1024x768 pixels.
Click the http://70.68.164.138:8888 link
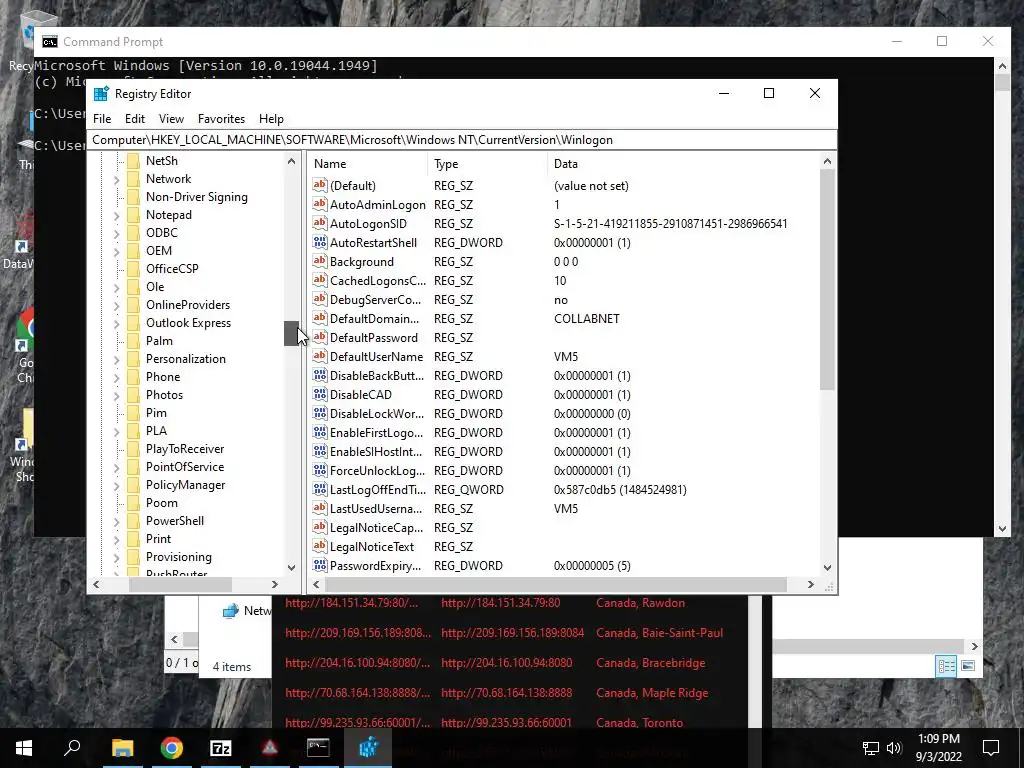pos(506,693)
